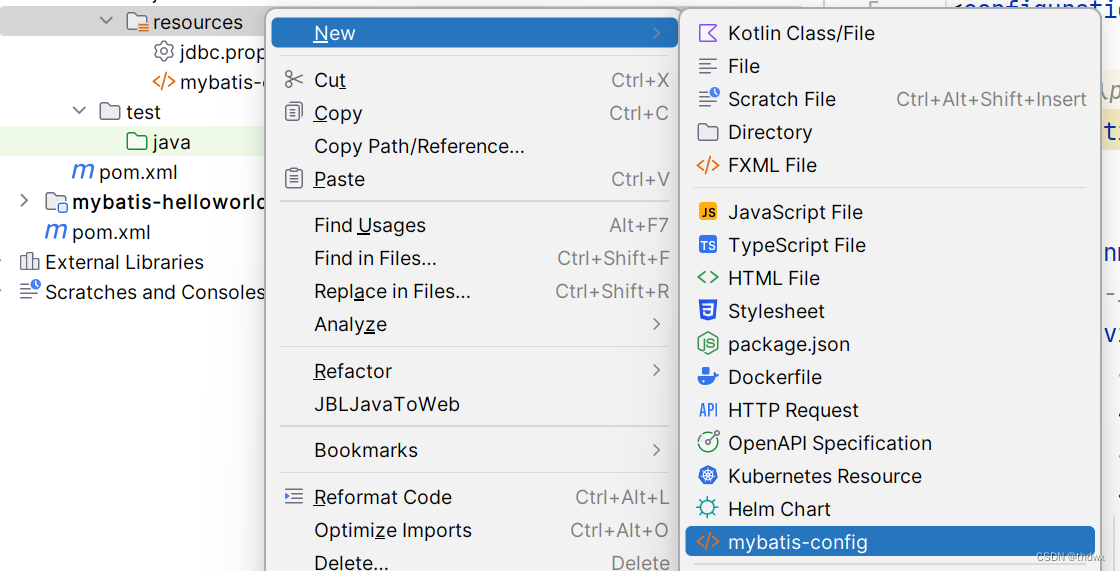1120x571 pixels.
Task: Collapse the resources folder
Action: [107, 21]
